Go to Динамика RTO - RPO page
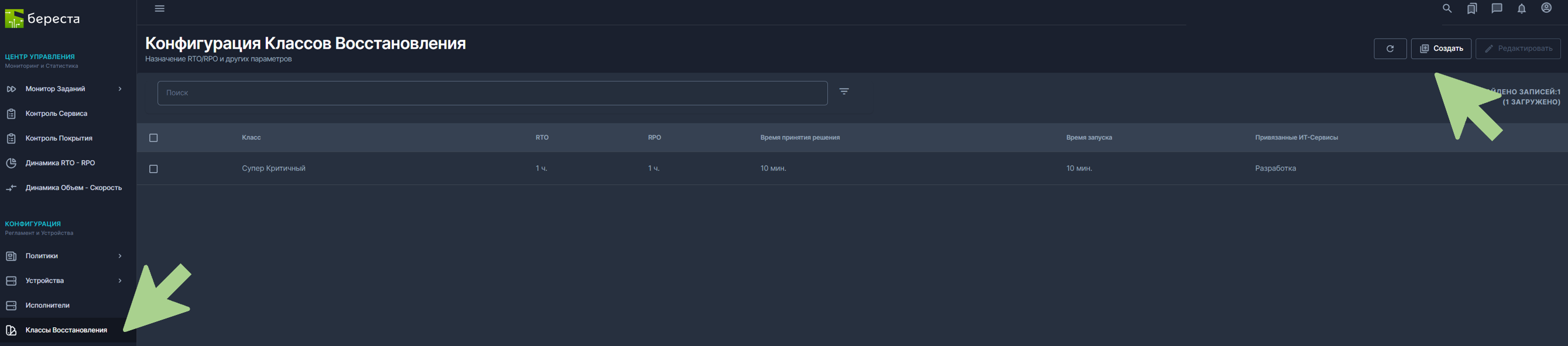The image size is (1568, 346). [60, 163]
